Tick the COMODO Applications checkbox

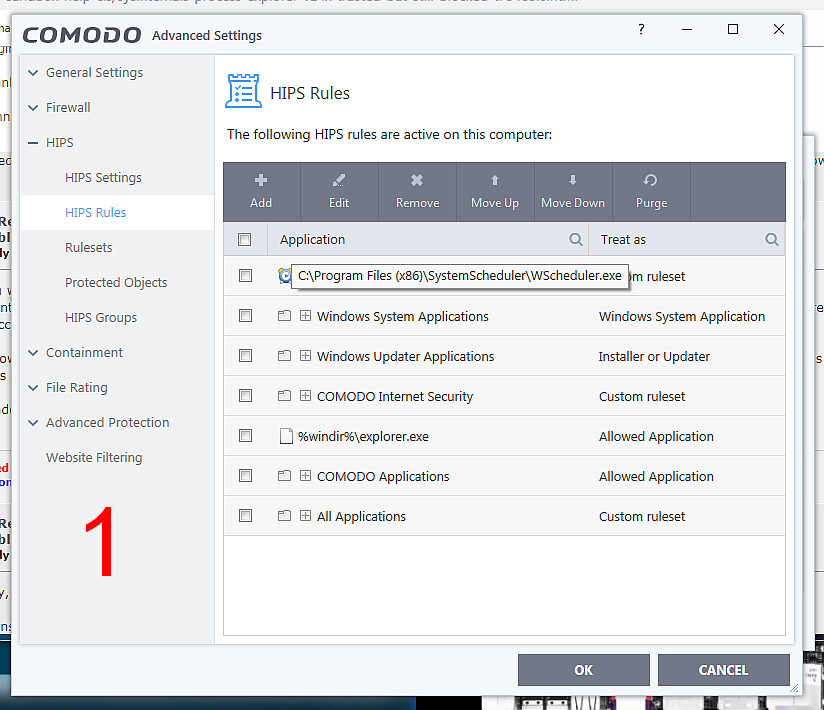click(x=245, y=476)
